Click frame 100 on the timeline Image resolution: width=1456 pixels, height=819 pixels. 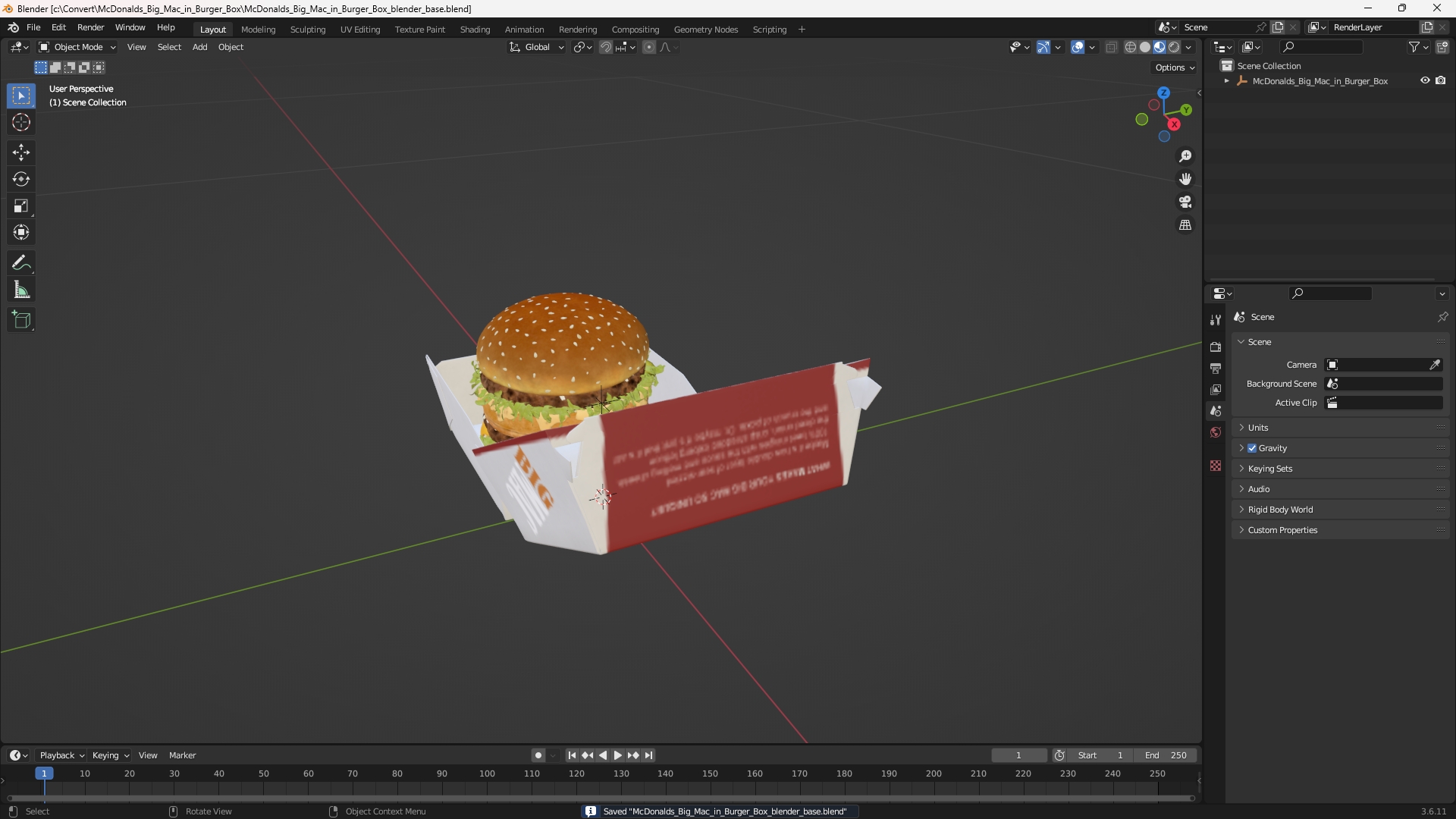tap(487, 773)
